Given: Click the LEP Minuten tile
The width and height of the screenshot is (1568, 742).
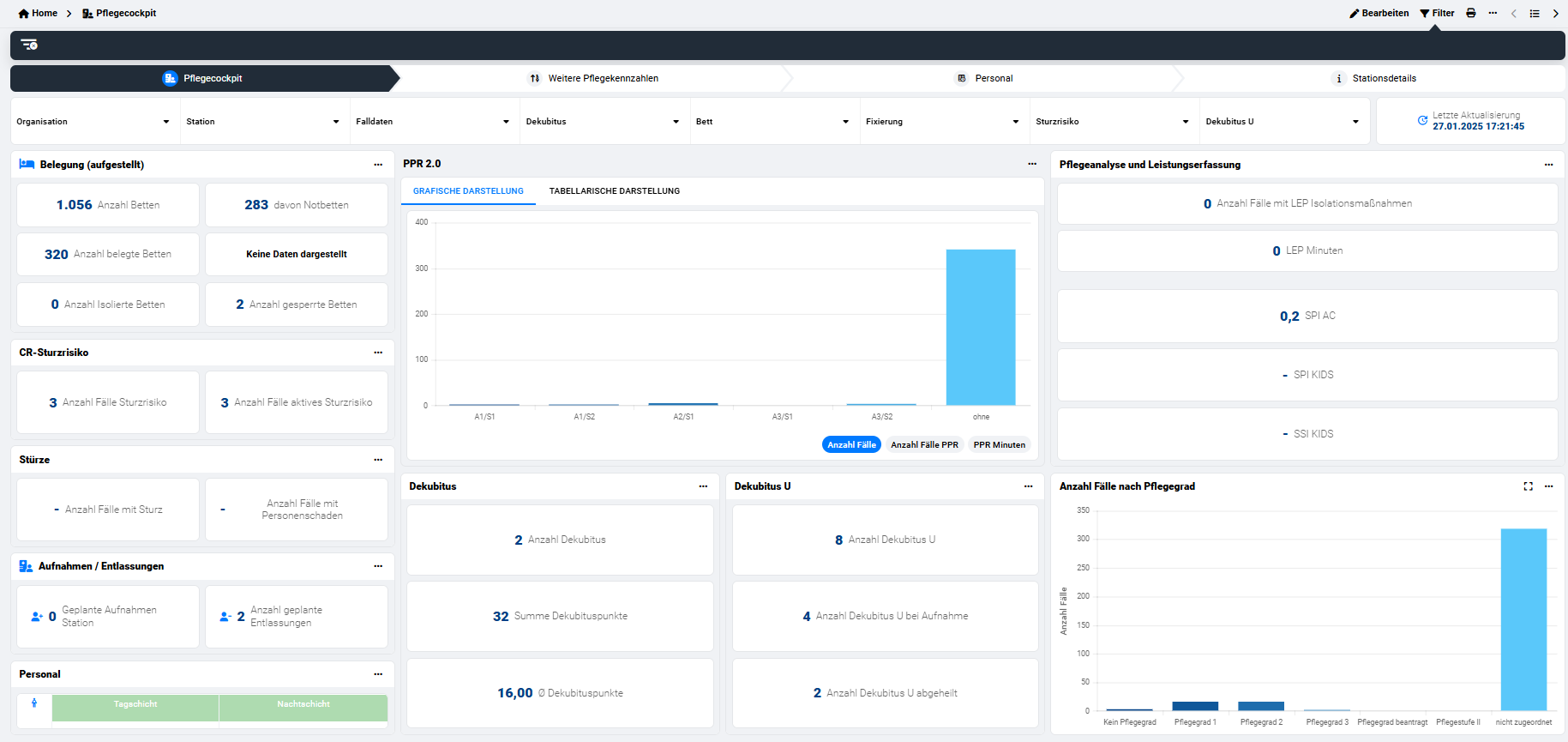Looking at the screenshot, I should (1307, 250).
